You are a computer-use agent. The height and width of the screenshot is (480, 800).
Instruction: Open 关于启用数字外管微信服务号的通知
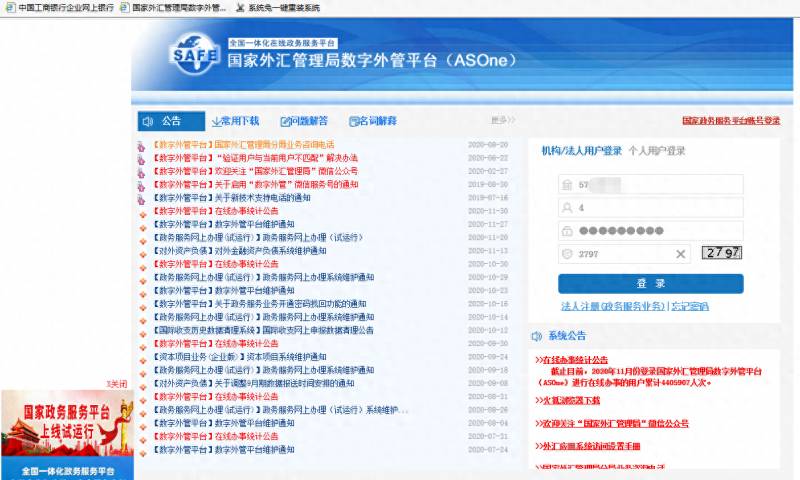255,185
